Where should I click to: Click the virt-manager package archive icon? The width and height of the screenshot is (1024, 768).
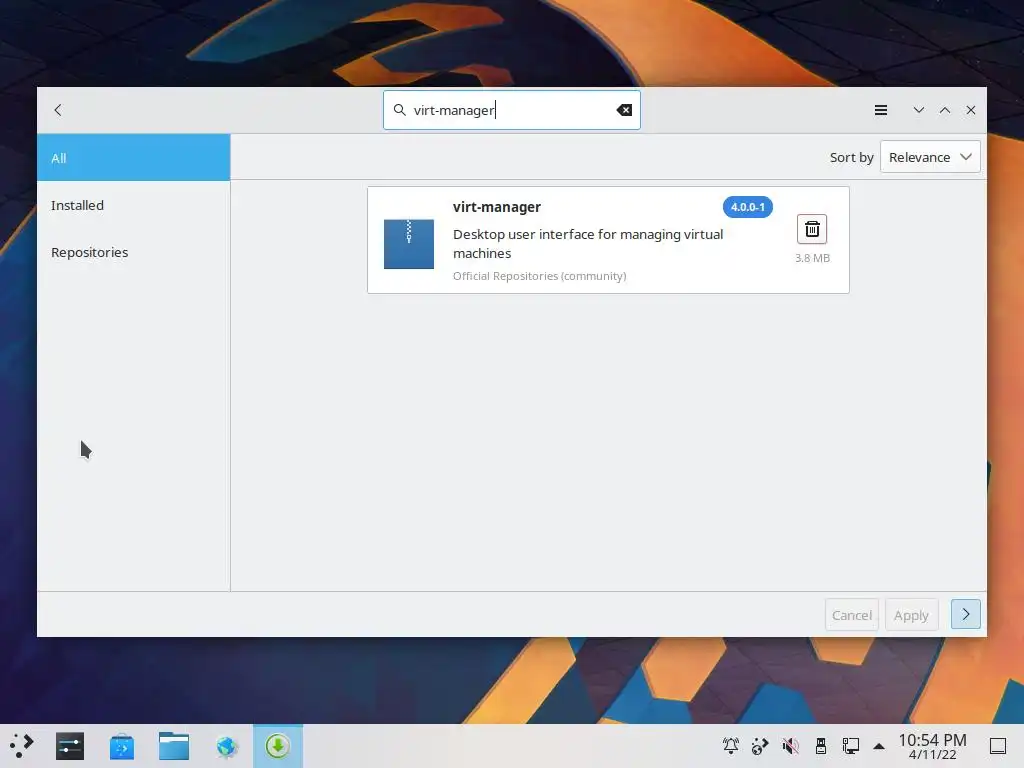(x=409, y=244)
